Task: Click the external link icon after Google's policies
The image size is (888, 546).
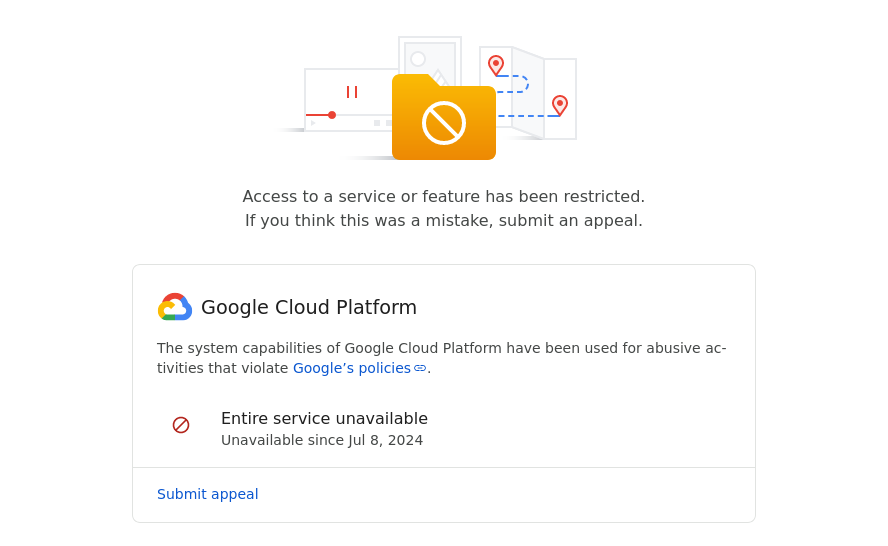Action: [420, 368]
